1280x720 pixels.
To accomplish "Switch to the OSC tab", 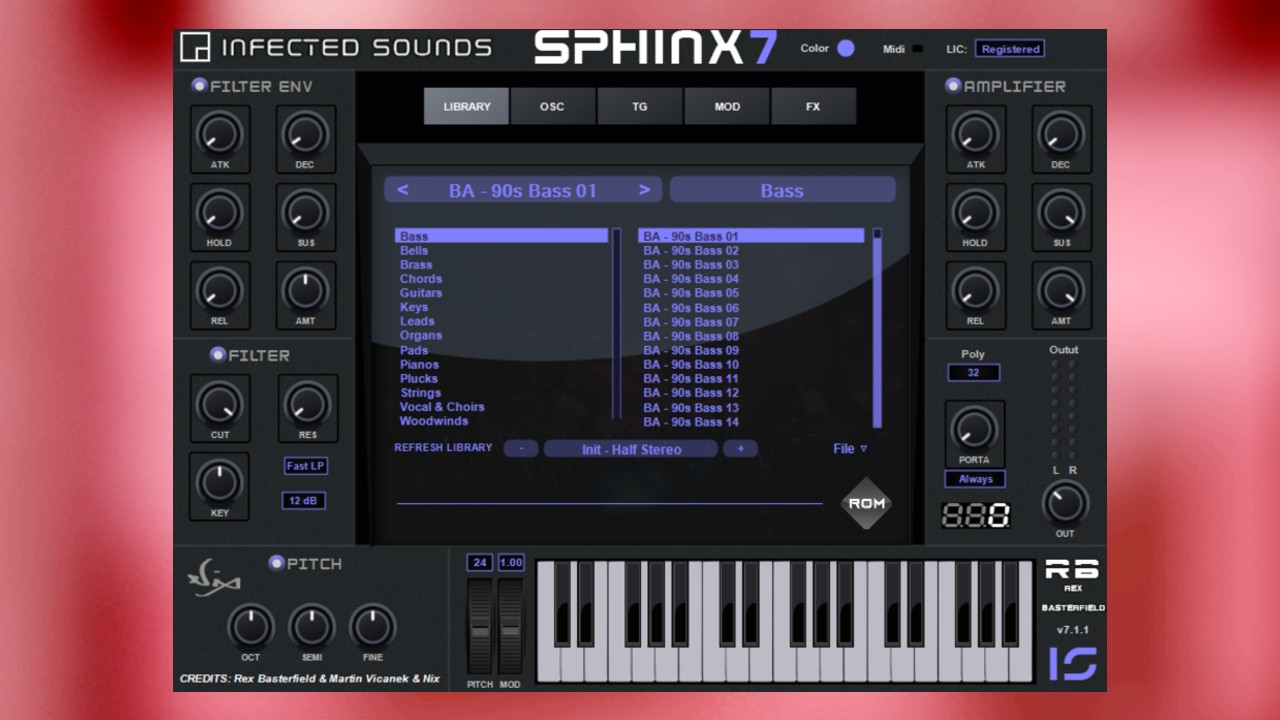I will coord(552,106).
